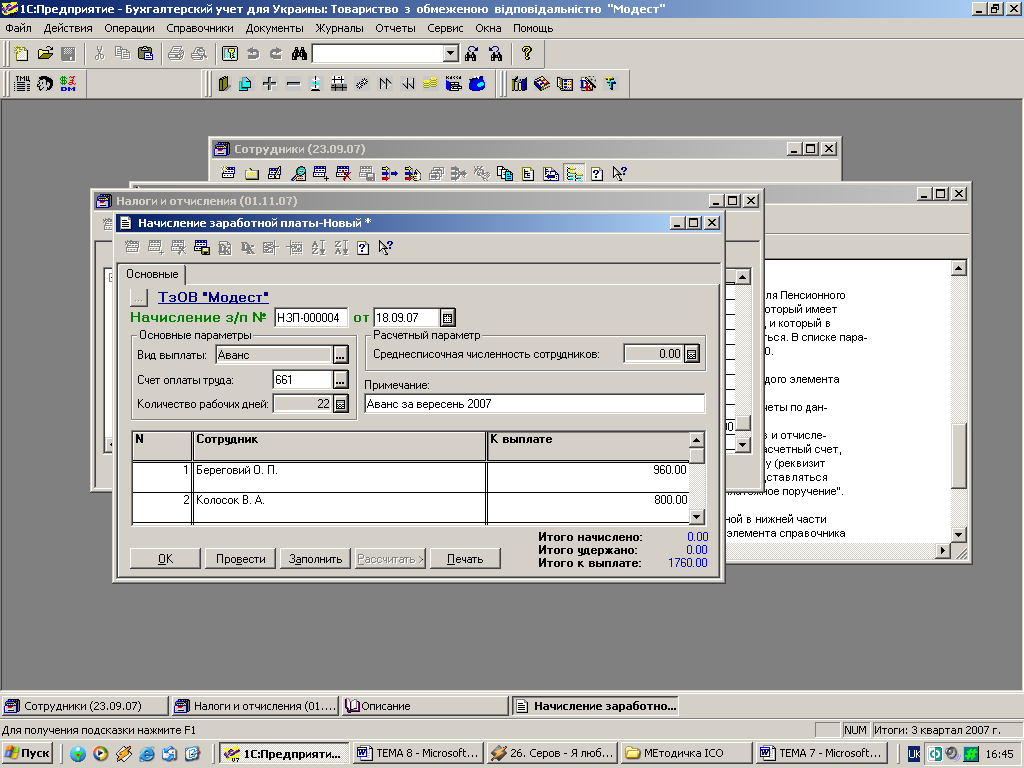Open the Операции menu
Screen dimensions: 1024x768
coord(129,28)
